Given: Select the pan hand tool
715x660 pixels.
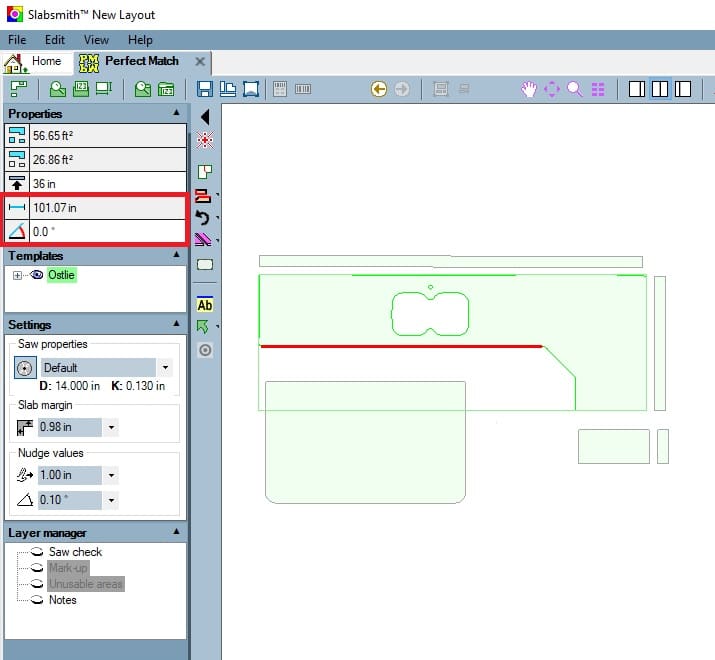Looking at the screenshot, I should (529, 89).
